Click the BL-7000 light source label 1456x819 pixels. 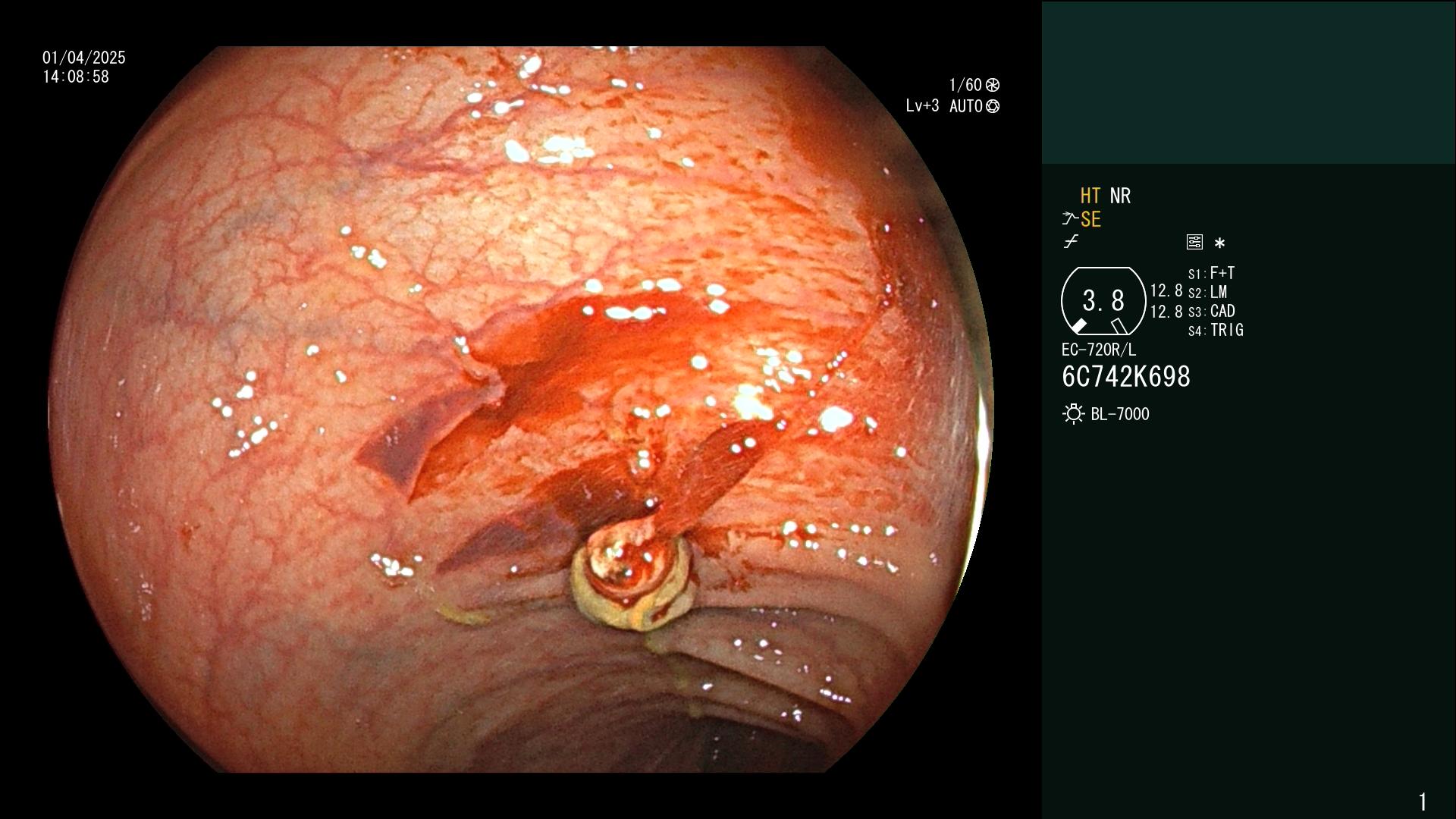1120,414
